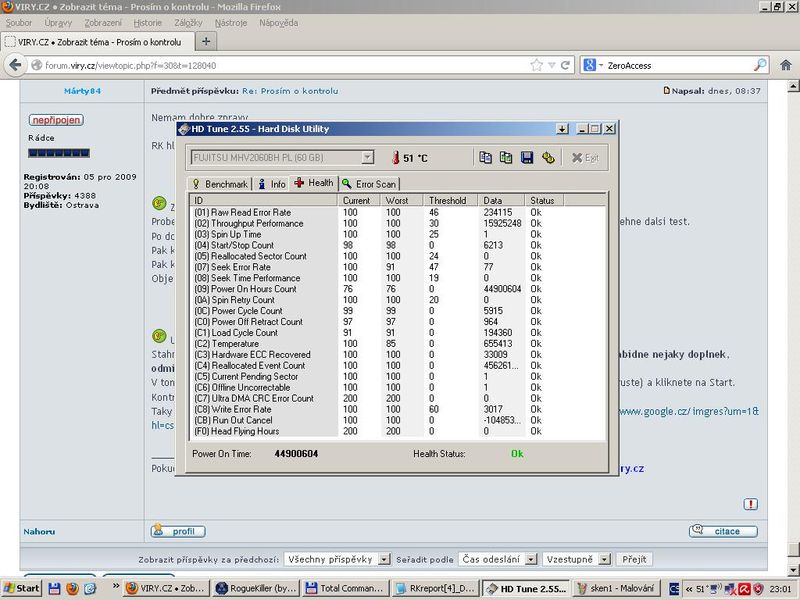Switch to Total Commander taskbar window
Viewport: 800px width, 600px height.
(345, 588)
